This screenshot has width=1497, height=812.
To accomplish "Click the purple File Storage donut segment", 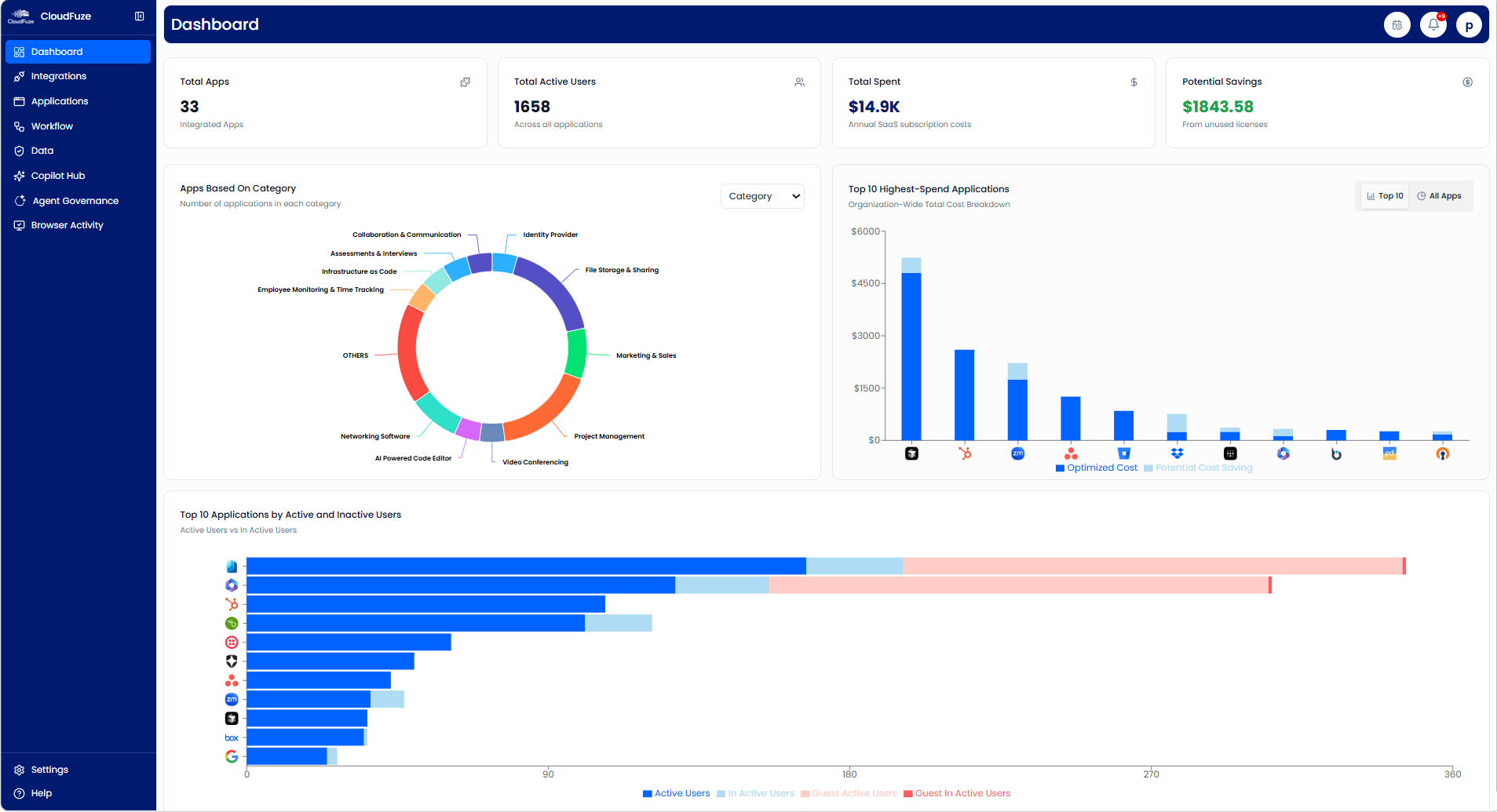I will (556, 290).
